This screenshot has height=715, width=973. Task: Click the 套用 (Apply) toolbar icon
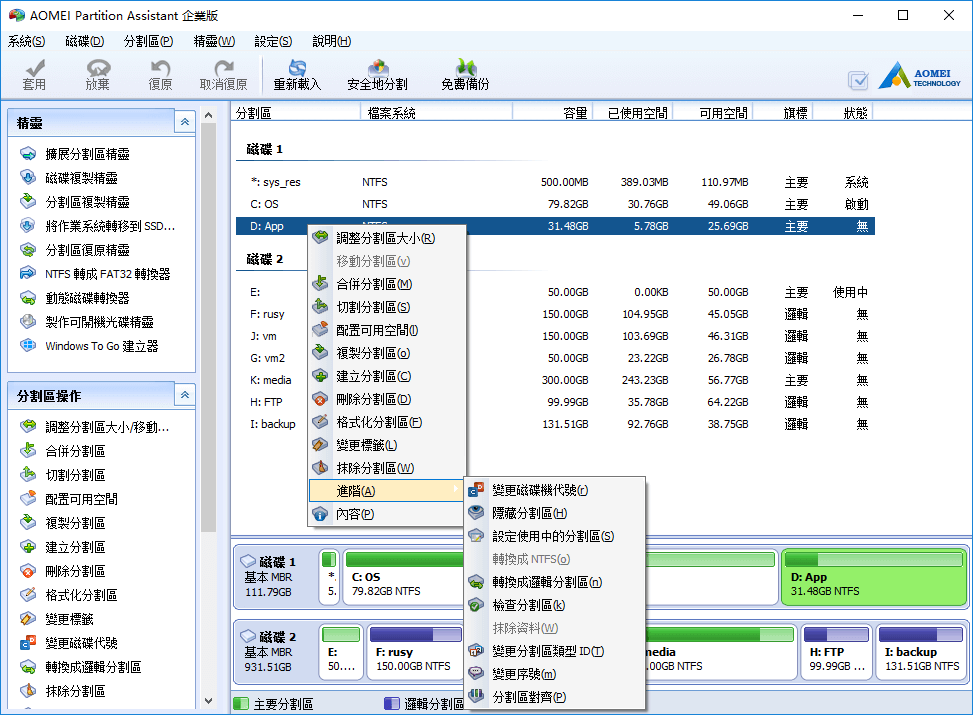[35, 75]
